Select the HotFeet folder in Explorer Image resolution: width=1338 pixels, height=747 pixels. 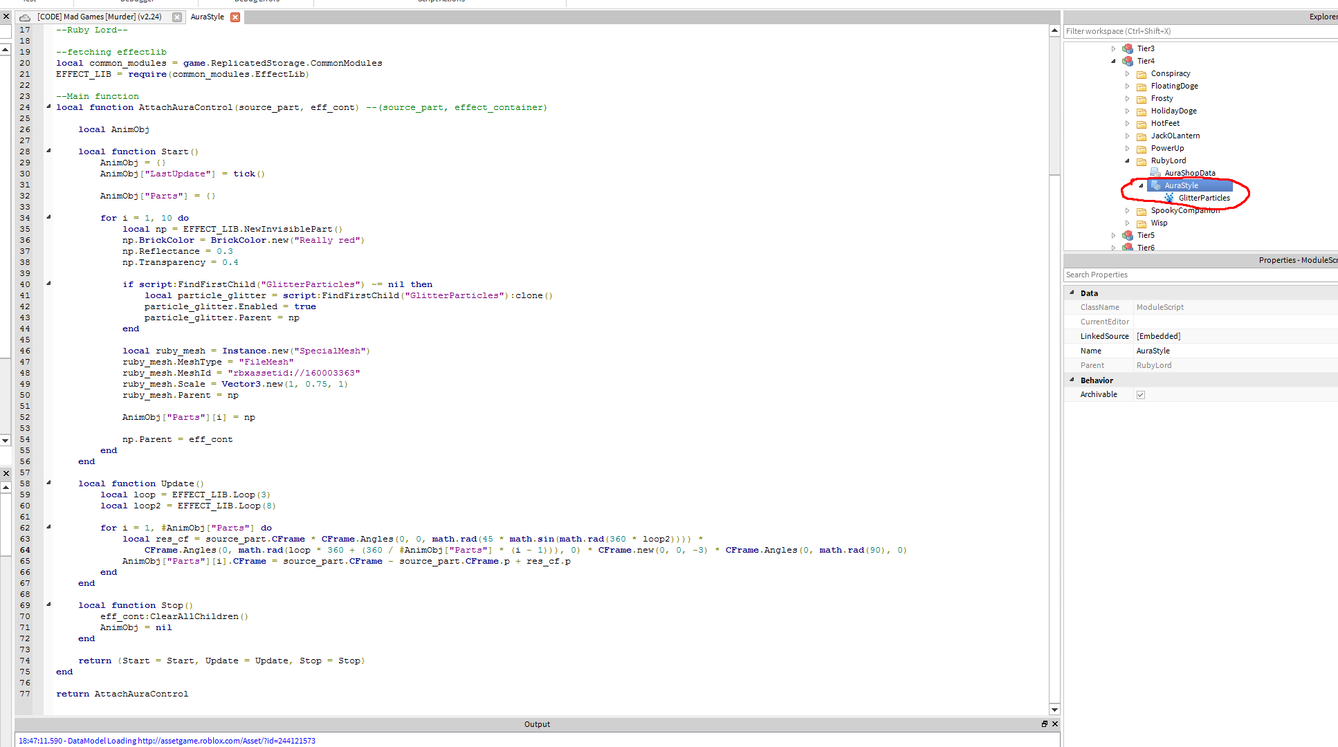point(1165,123)
